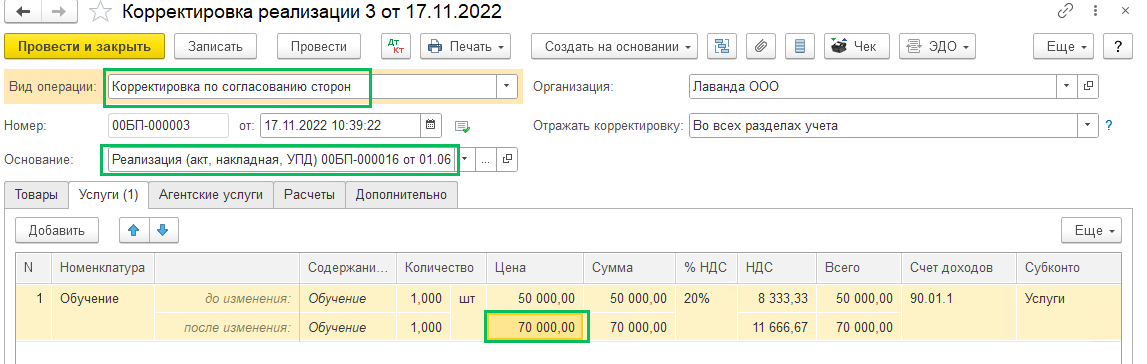Open Организация record with open icon
The image size is (1147, 364).
coord(1088,86)
